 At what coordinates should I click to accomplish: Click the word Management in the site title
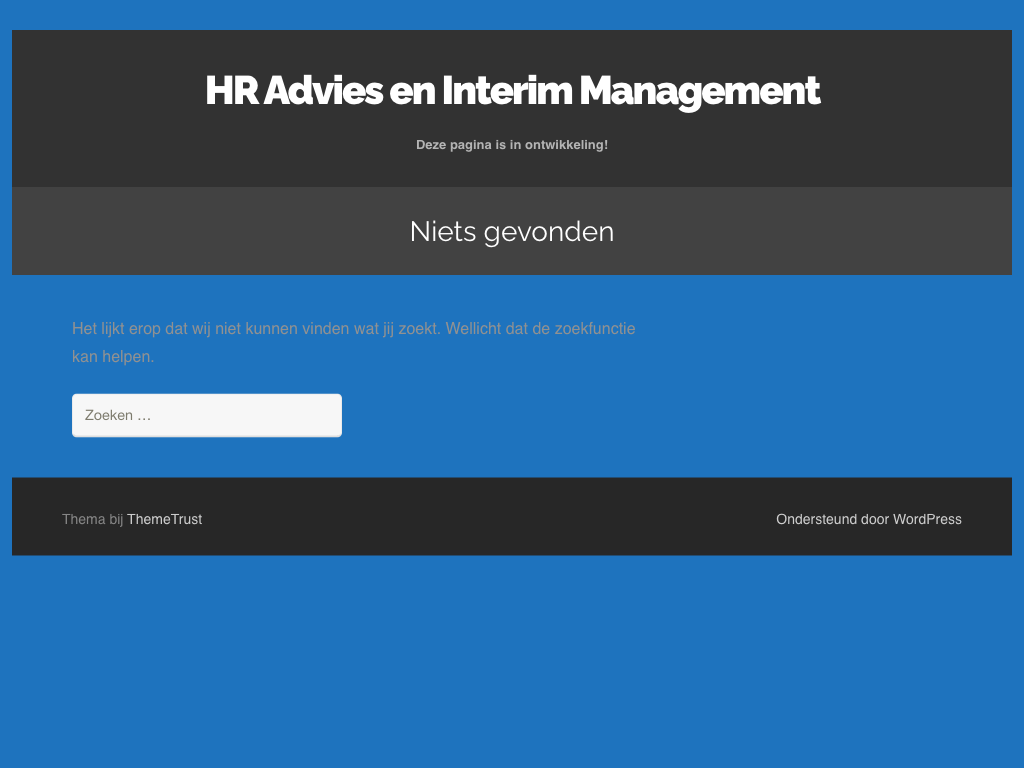point(699,90)
